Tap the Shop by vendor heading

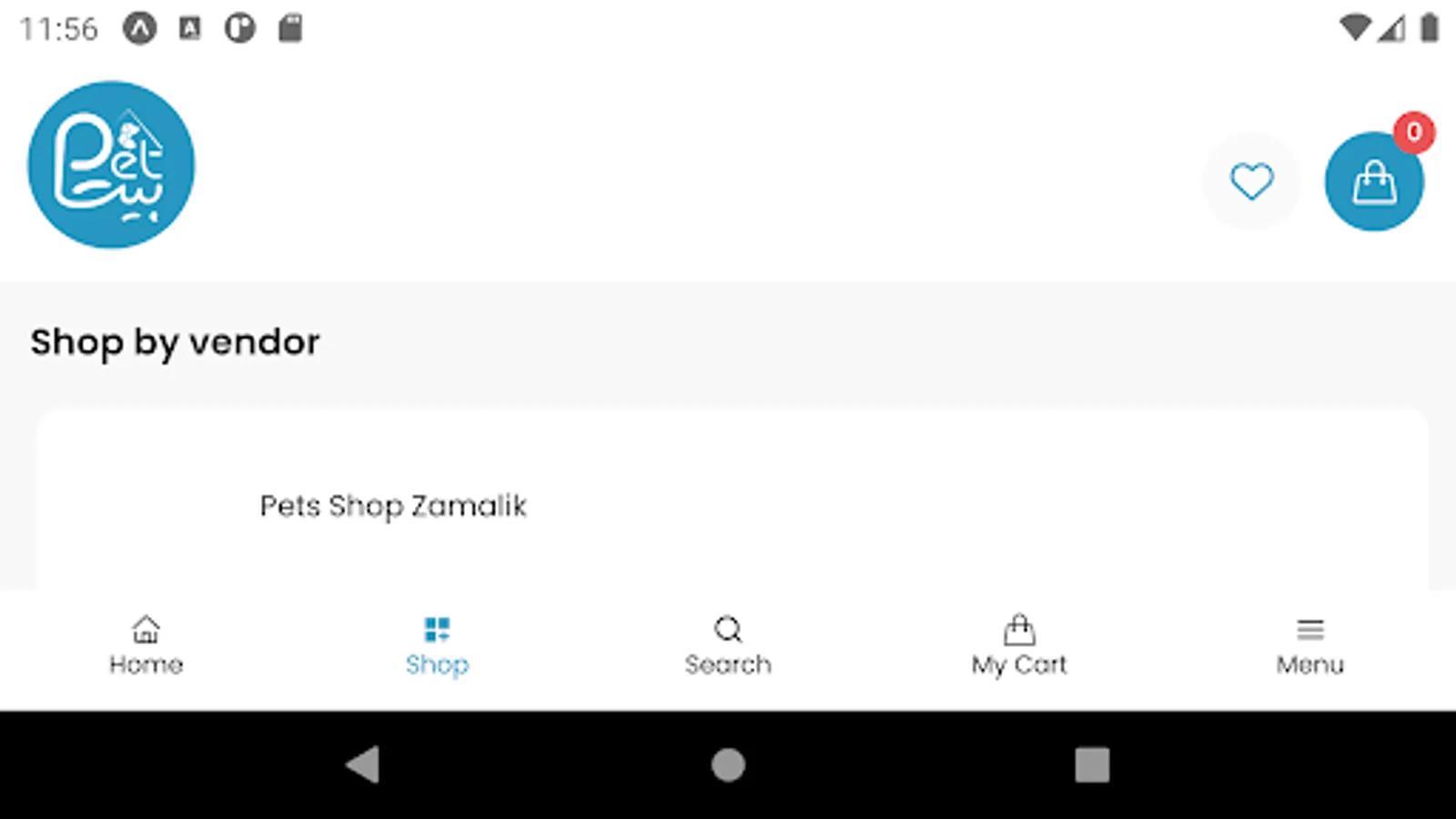tap(175, 342)
